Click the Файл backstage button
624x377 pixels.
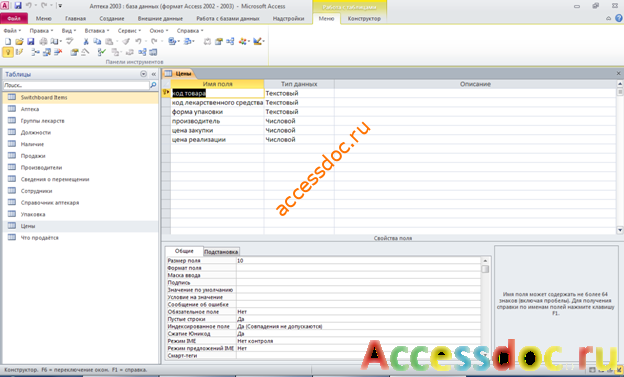click(x=14, y=19)
